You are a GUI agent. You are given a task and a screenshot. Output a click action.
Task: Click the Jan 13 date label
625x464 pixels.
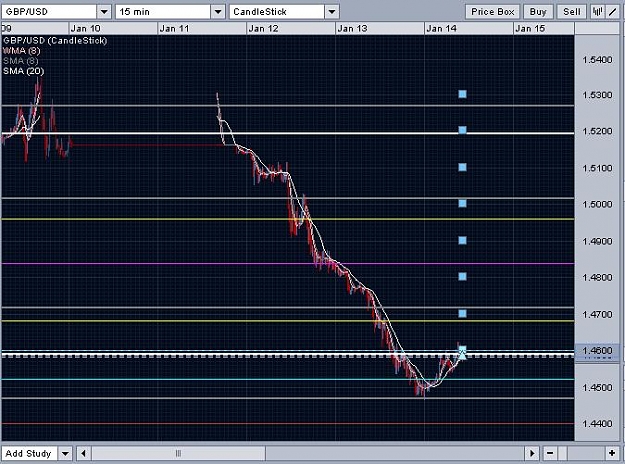pyautogui.click(x=352, y=29)
